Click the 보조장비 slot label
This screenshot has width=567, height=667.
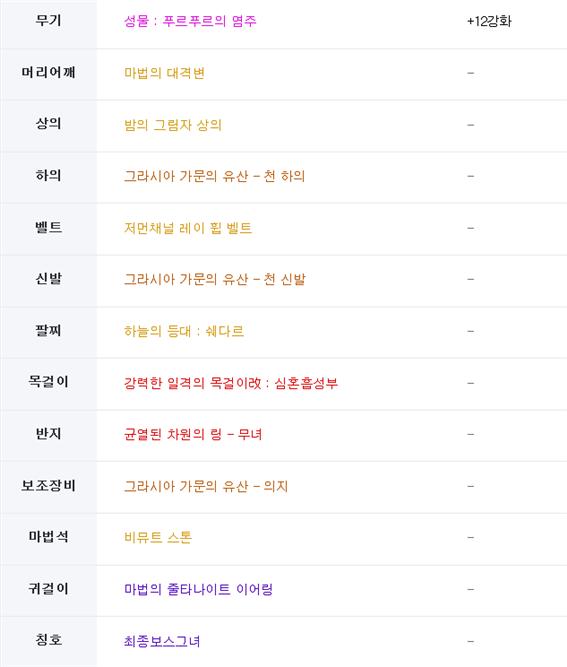point(48,485)
